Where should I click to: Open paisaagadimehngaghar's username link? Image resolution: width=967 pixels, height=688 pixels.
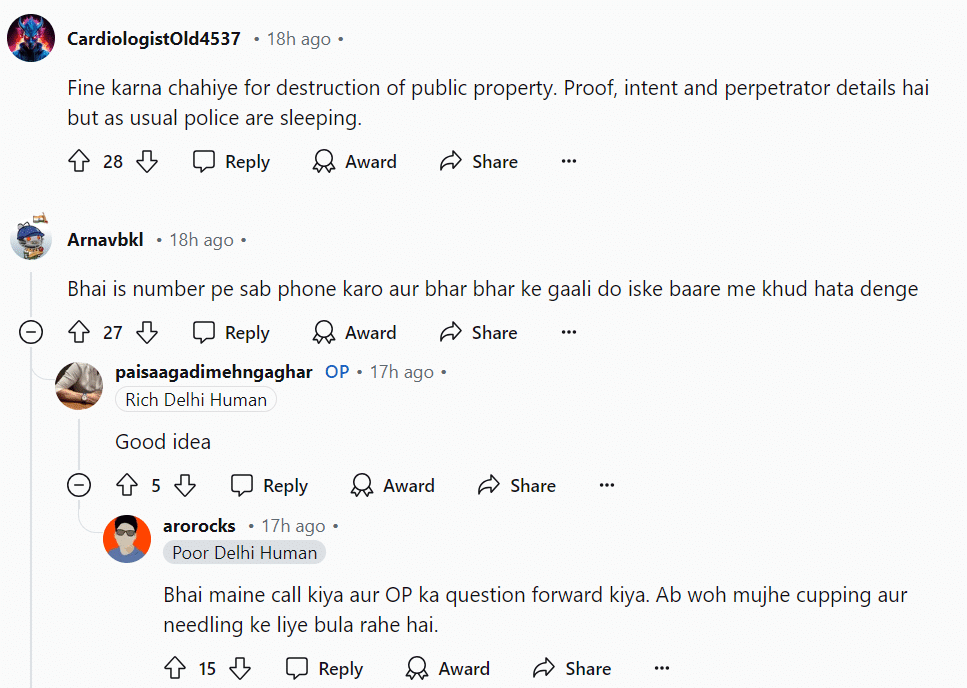pos(214,372)
